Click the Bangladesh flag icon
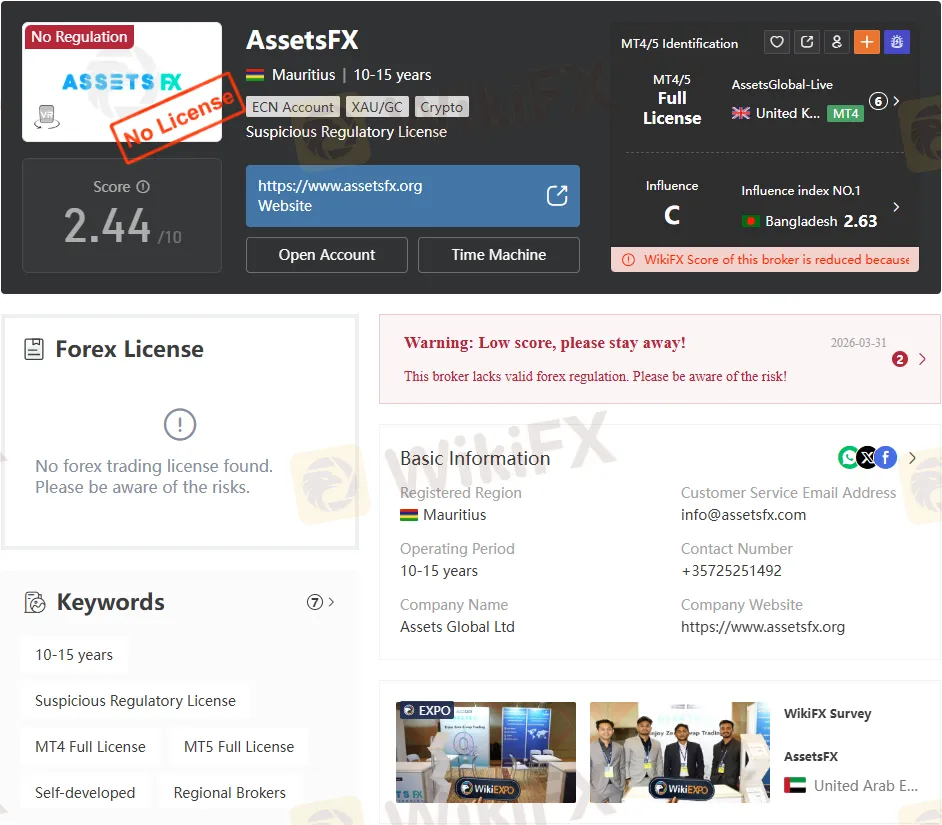Screen dimensions: 942x825 tap(750, 221)
